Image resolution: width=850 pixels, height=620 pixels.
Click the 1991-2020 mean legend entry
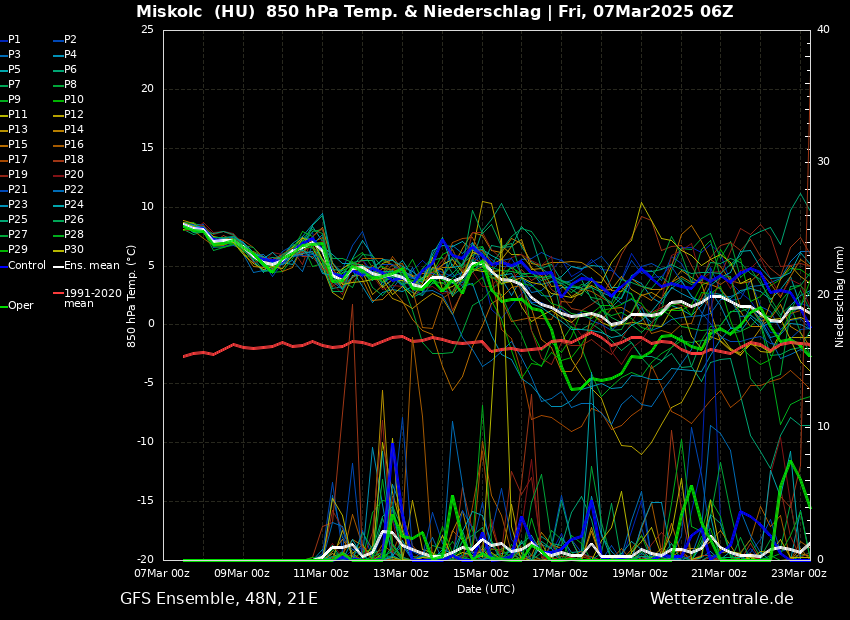[x=92, y=298]
